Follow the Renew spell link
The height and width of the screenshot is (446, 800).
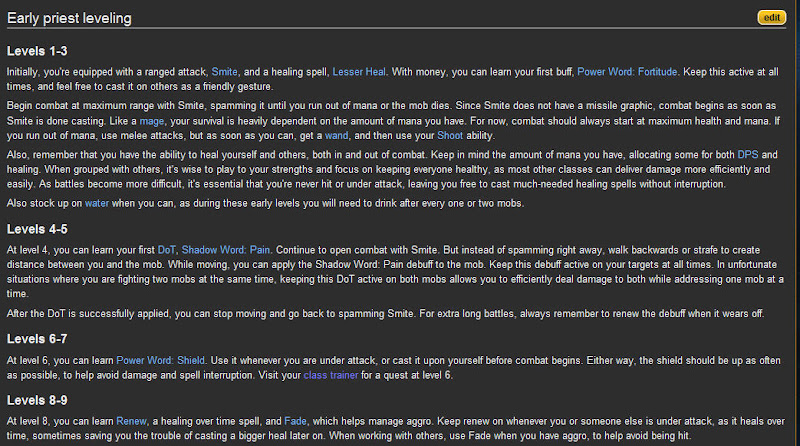tap(131, 421)
